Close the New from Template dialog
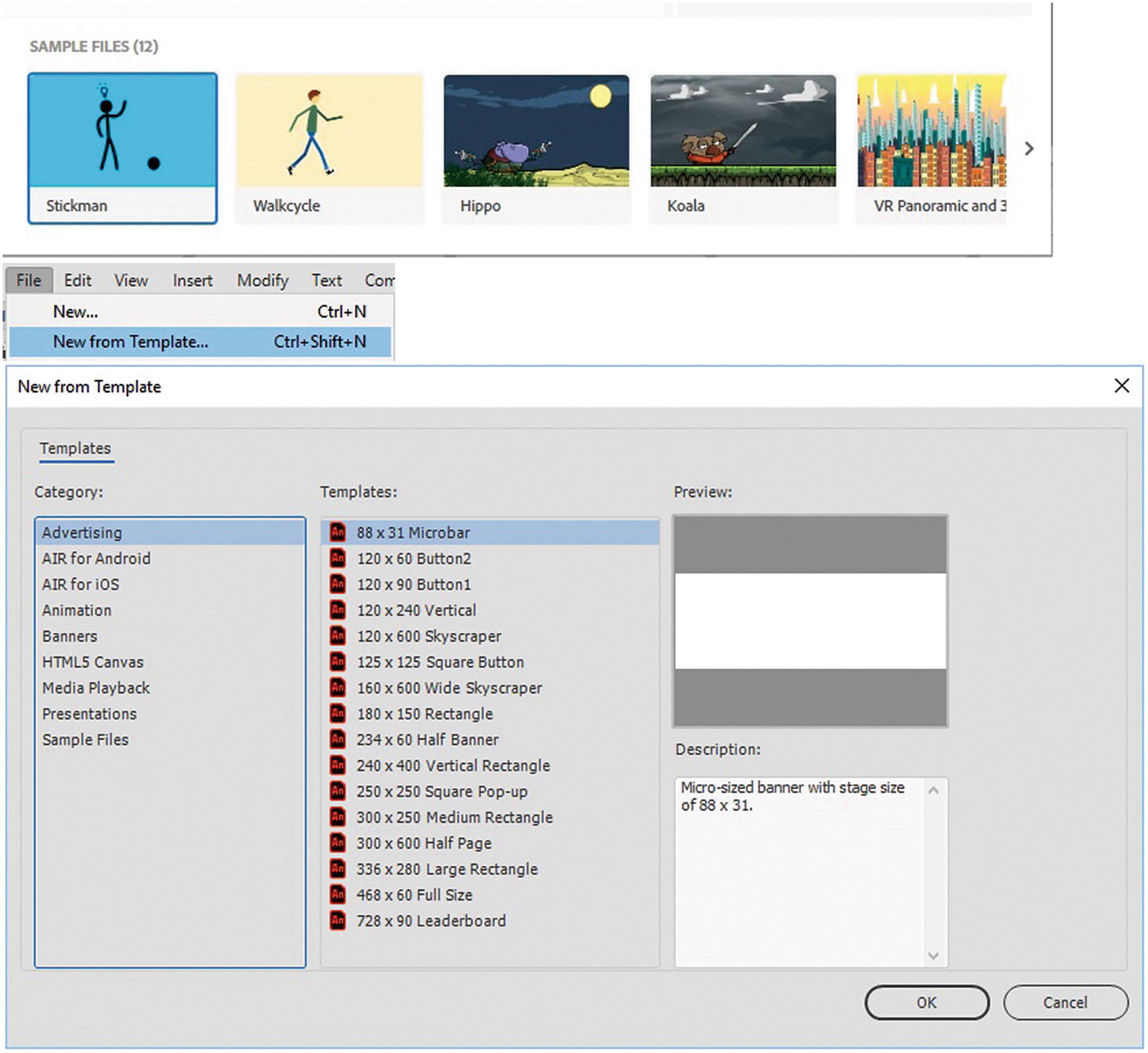1148x1053 pixels. click(1121, 386)
